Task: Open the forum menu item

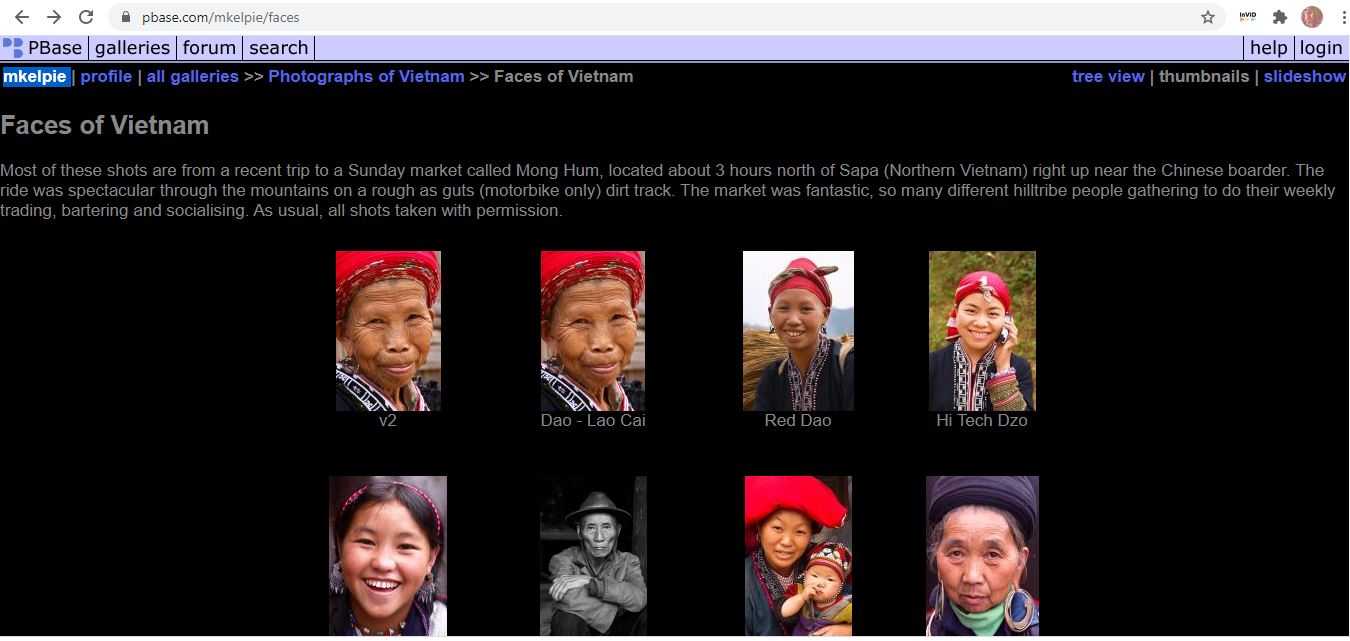Action: [x=209, y=48]
